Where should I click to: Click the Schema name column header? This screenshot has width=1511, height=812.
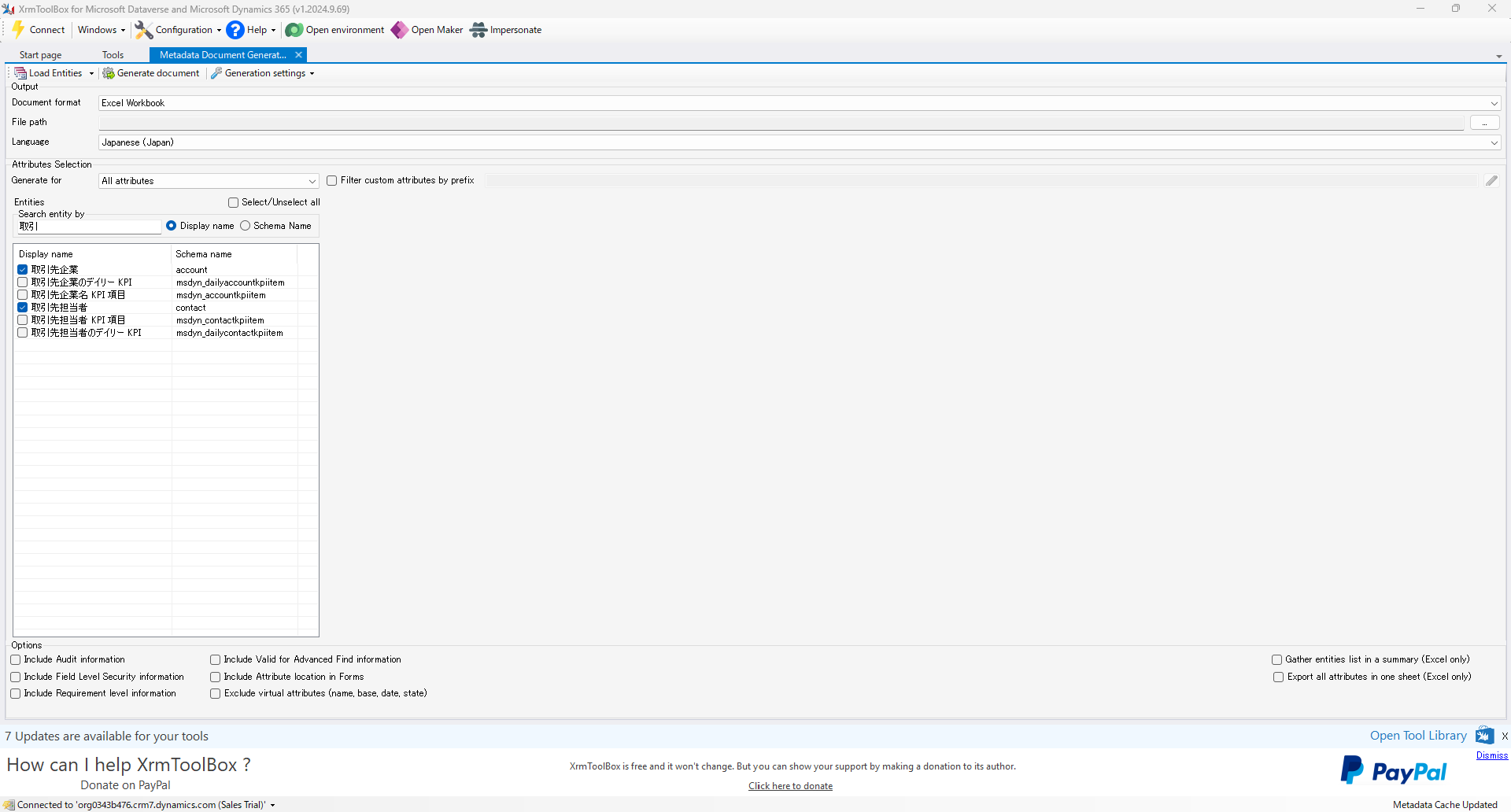(x=235, y=254)
